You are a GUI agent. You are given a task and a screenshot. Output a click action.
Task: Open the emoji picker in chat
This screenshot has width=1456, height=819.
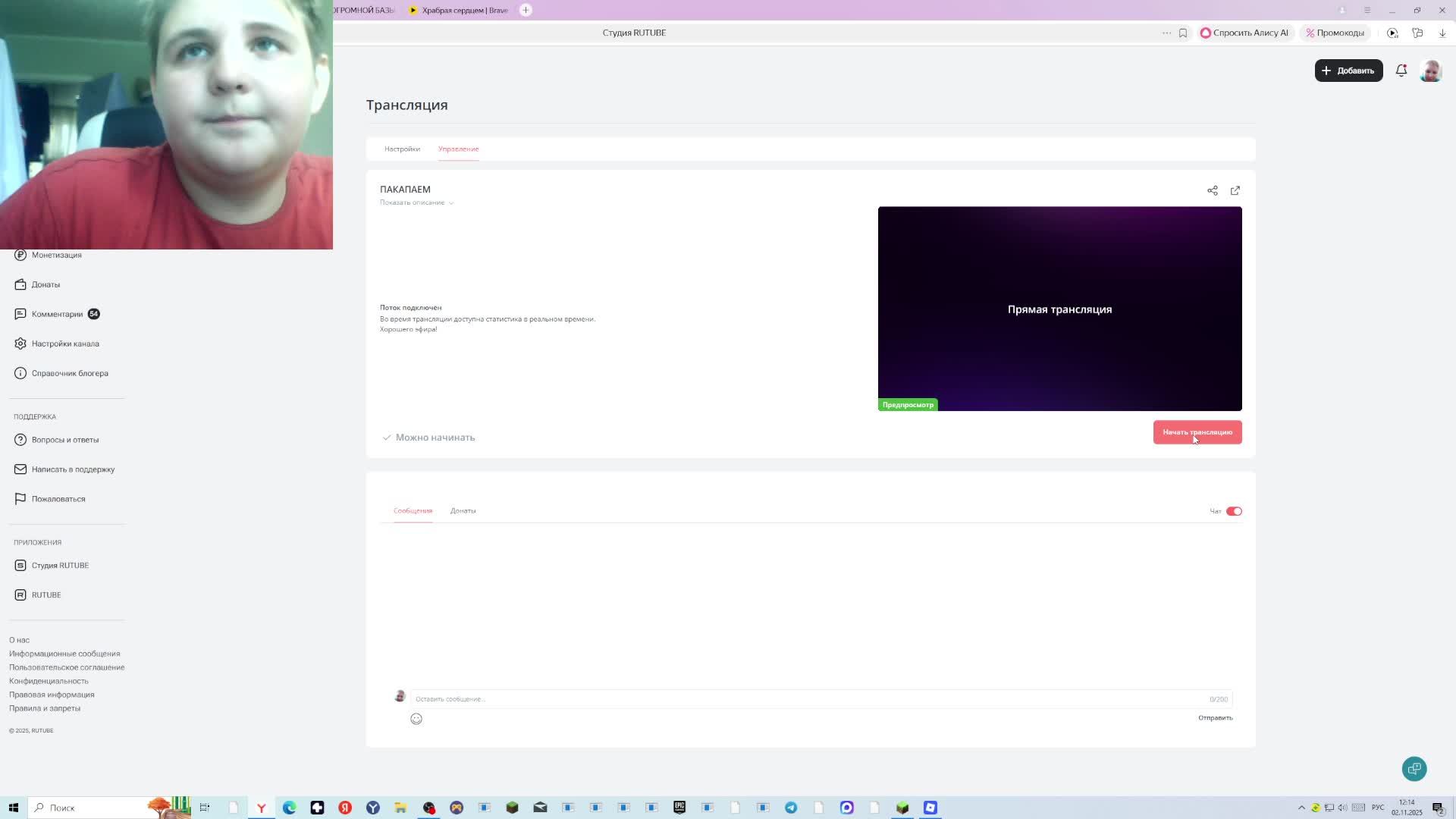coord(416,719)
